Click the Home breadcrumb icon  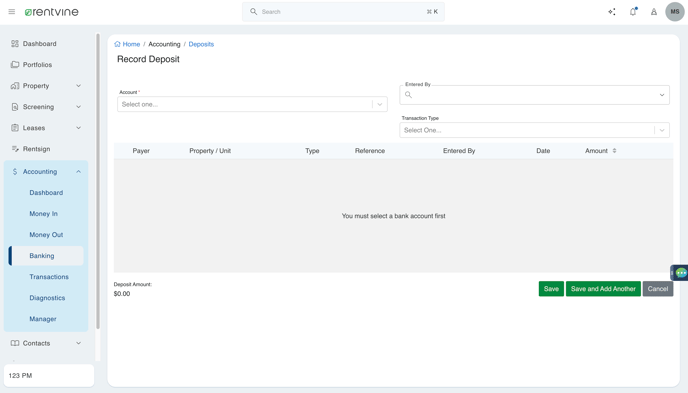point(117,44)
